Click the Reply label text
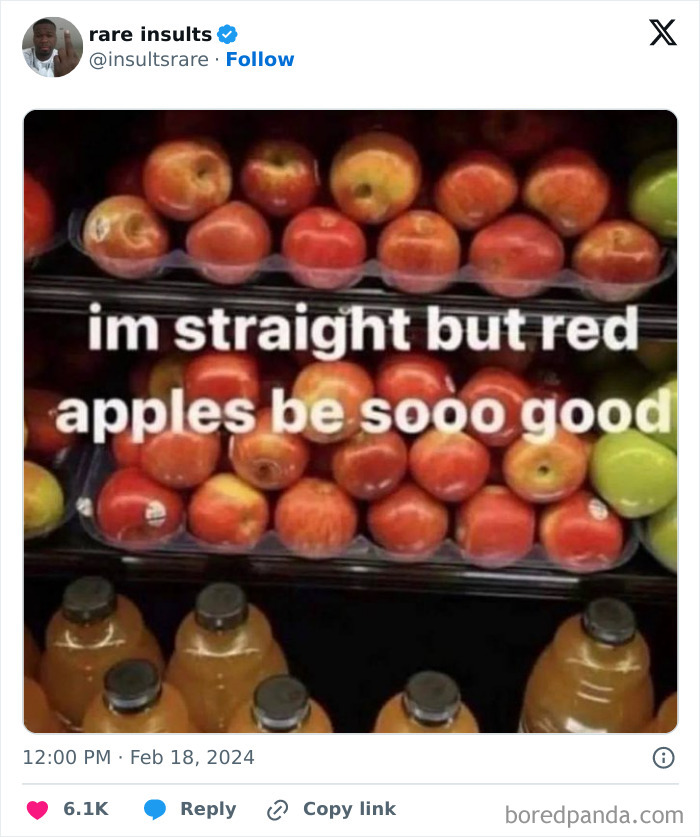Image resolution: width=700 pixels, height=837 pixels. 206,808
